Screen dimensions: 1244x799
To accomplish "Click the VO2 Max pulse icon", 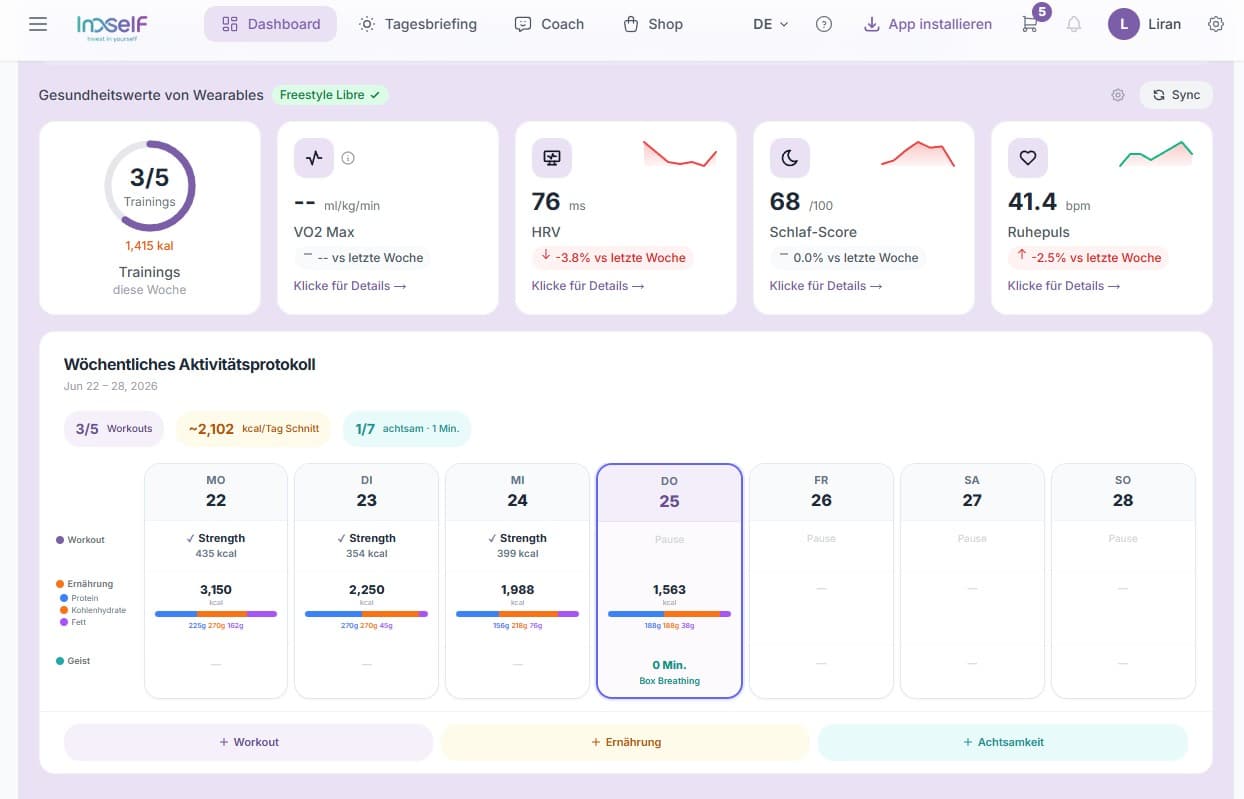I will point(314,158).
